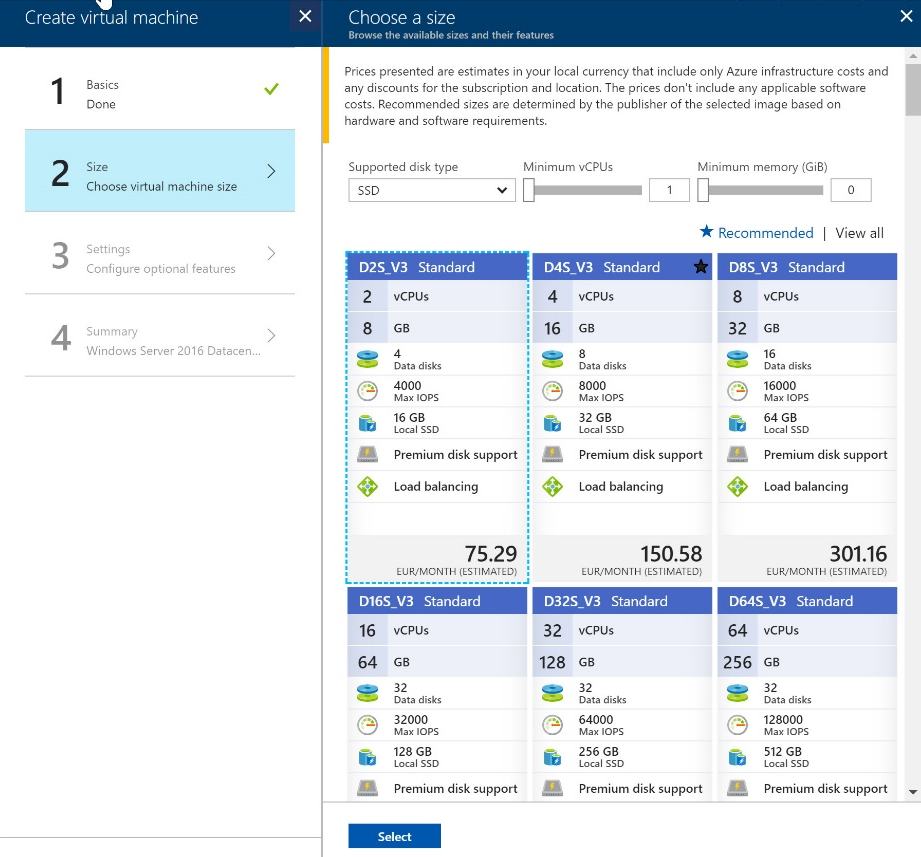The width and height of the screenshot is (921, 857).
Task: Open step 4 Summary Windows Server 2016
Action: [x=160, y=335]
